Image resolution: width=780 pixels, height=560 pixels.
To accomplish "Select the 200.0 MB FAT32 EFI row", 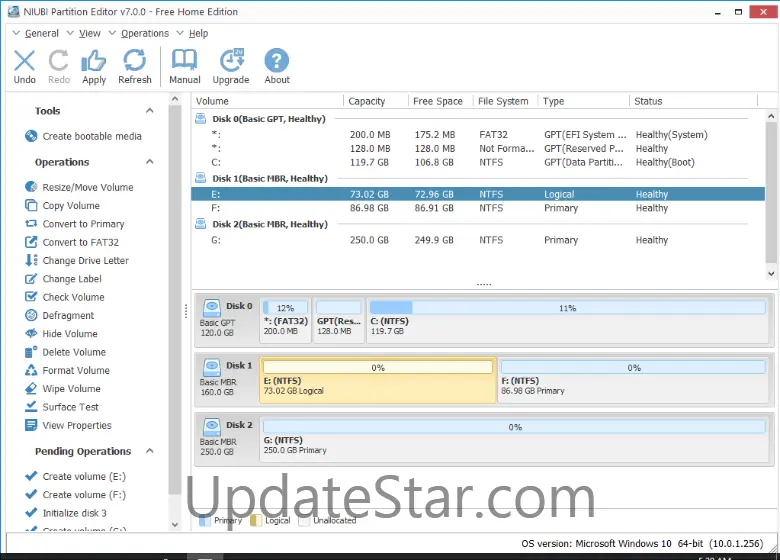I will tap(478, 135).
